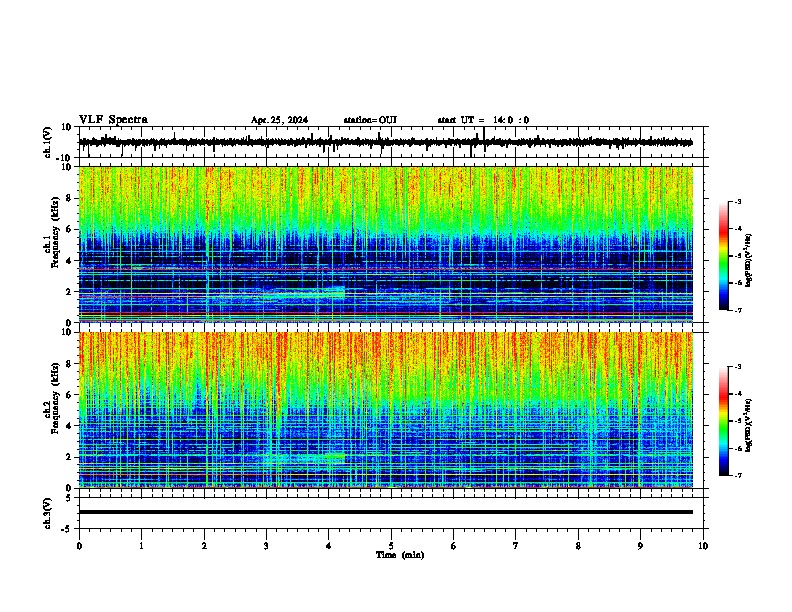Click the ch.1 voltage waveform trace panel
The height and width of the screenshot is (612, 792).
(x=393, y=142)
